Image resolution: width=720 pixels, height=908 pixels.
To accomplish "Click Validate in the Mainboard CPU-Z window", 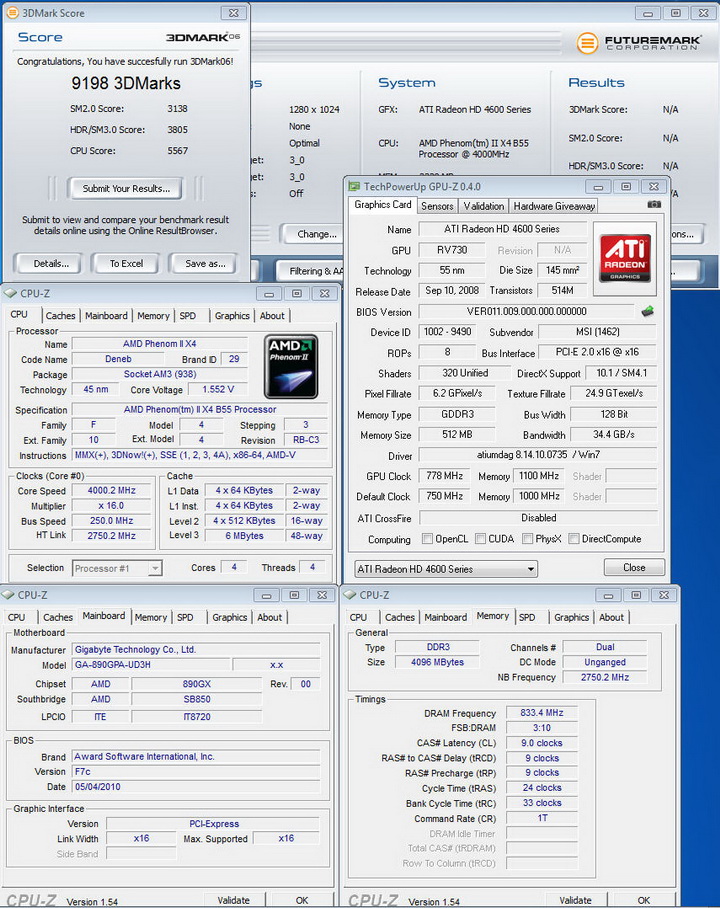I will [233, 900].
